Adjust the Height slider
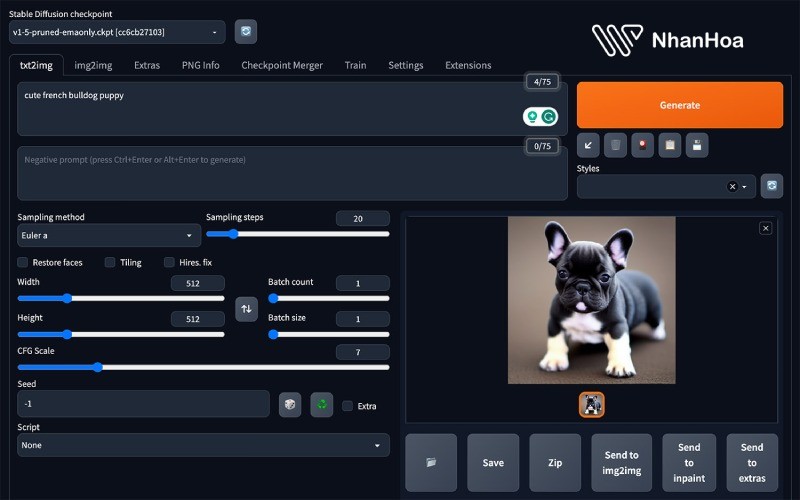 pos(121,335)
